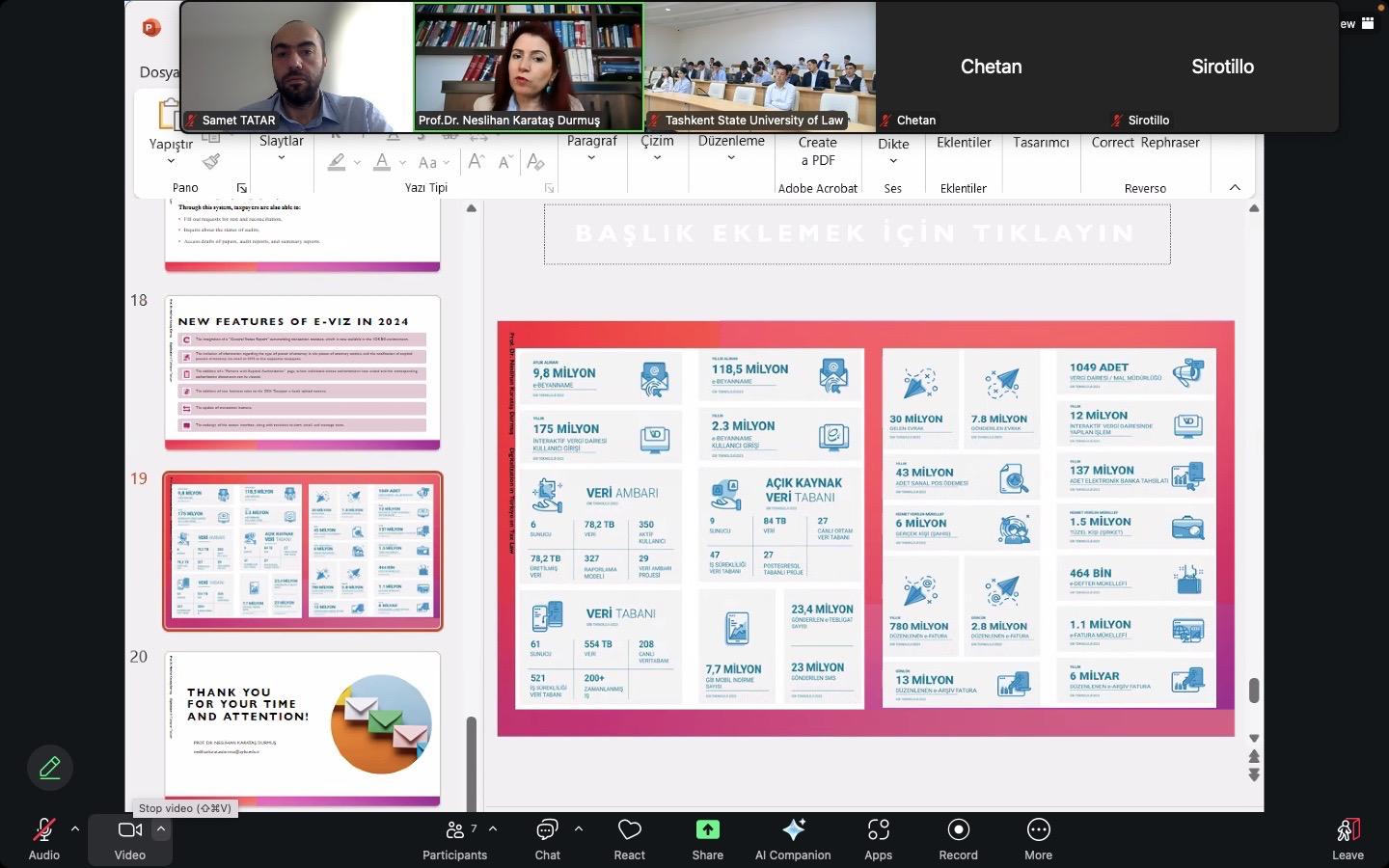Open the Zoom Apps icon

[878, 830]
